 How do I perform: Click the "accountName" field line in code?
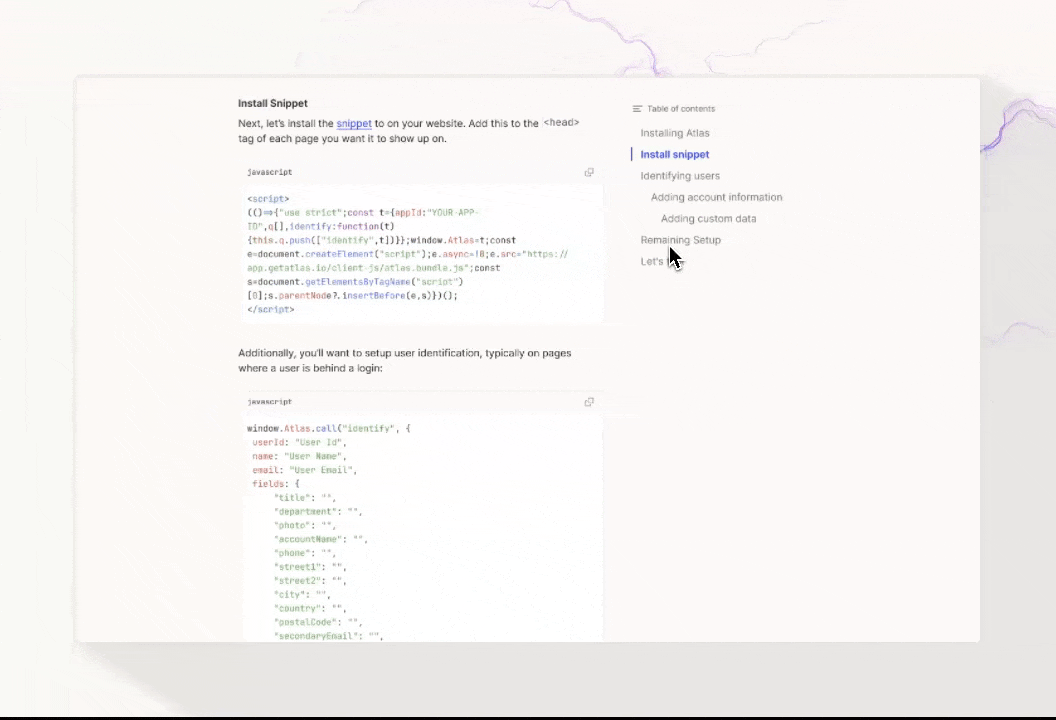point(320,539)
